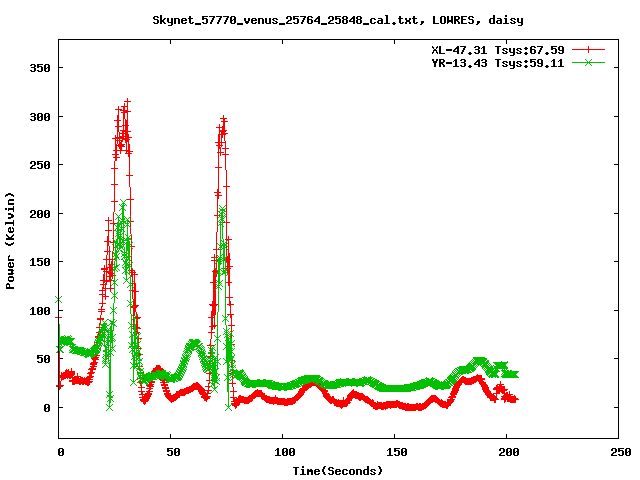Click the green line sample in the legend
The image size is (640, 480).
point(588,62)
